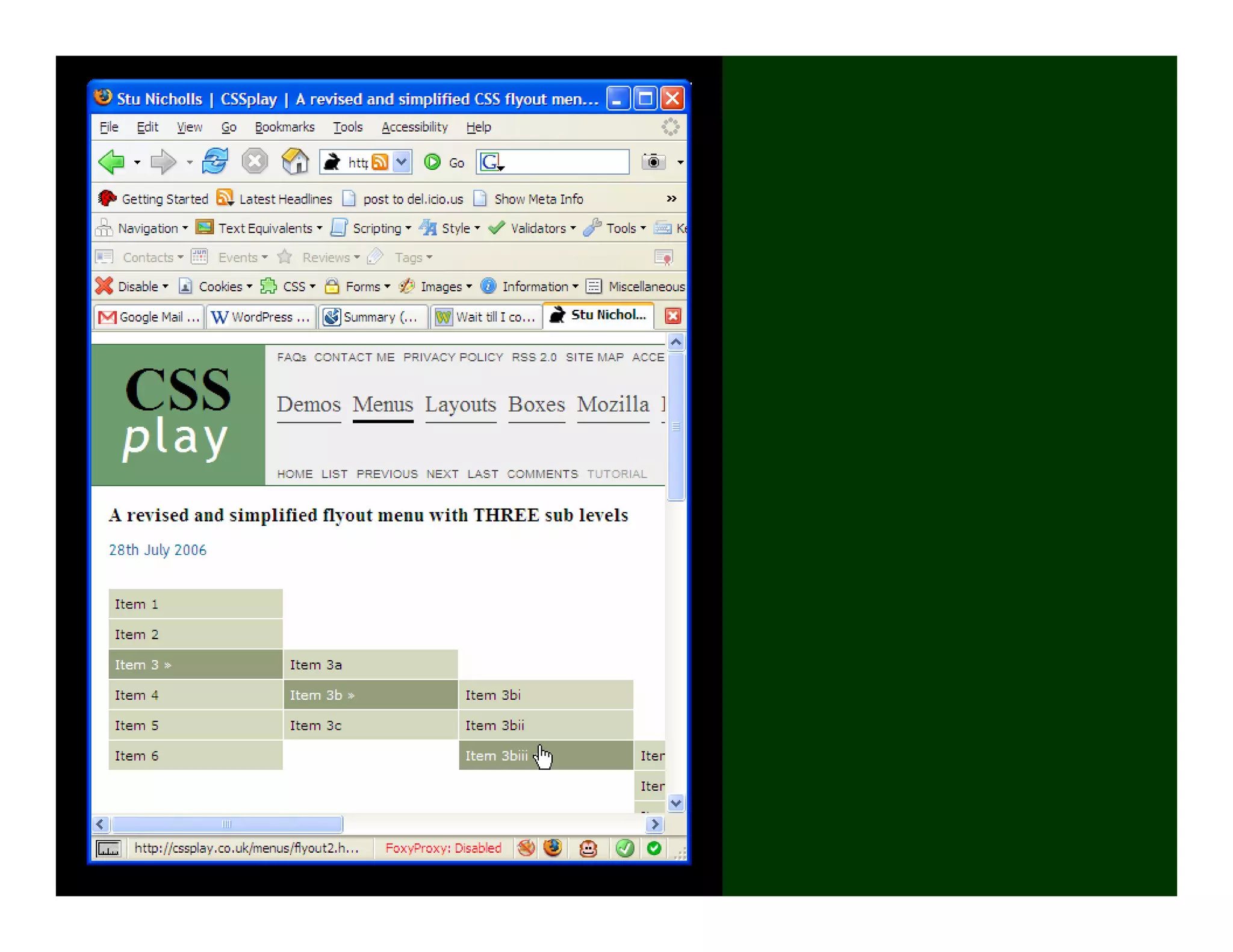Click the Layouts navigation link
Screen dimensions: 1233x952
coord(460,404)
